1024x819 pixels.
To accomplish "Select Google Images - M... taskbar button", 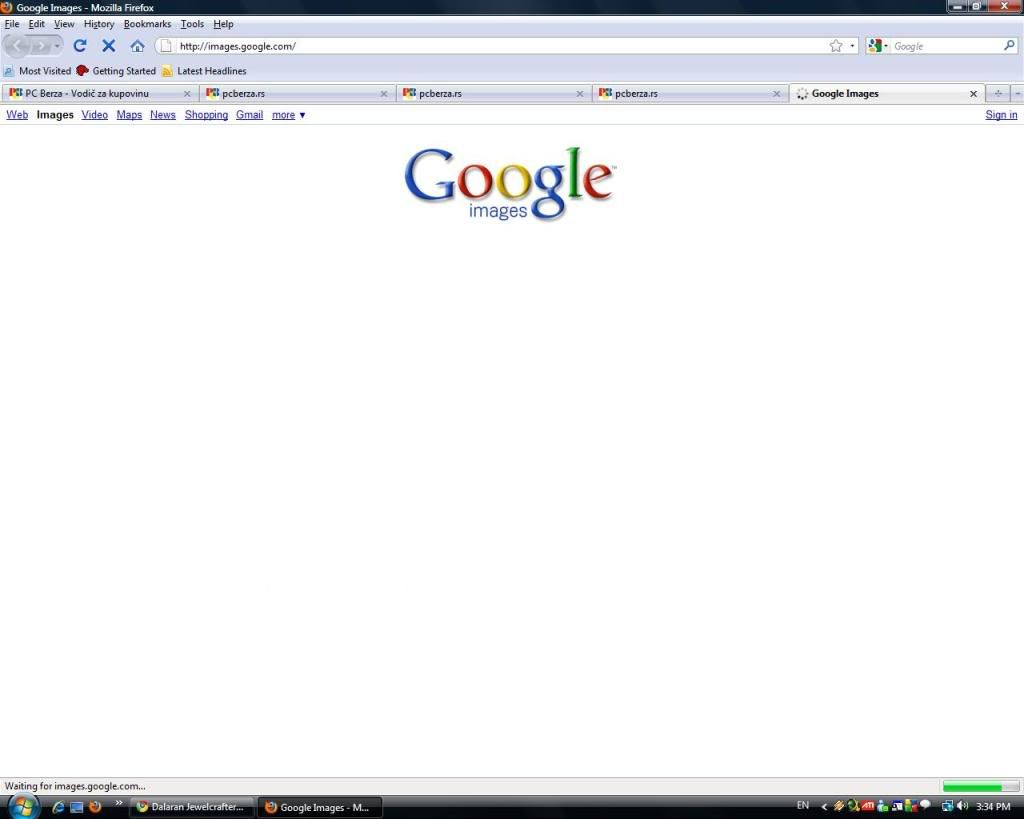I will (320, 807).
